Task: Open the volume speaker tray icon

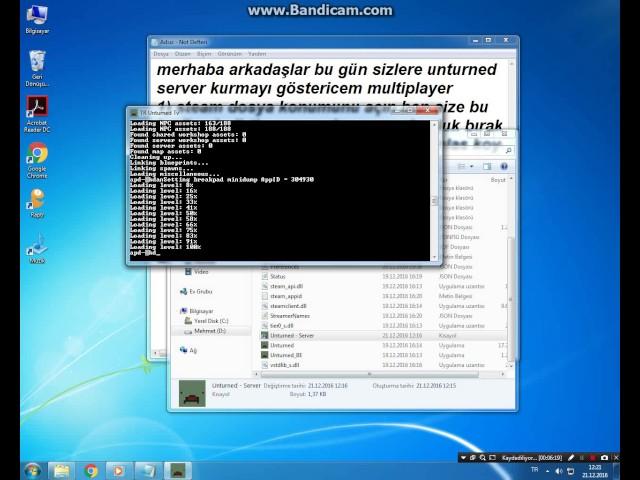Action: click(x=559, y=471)
